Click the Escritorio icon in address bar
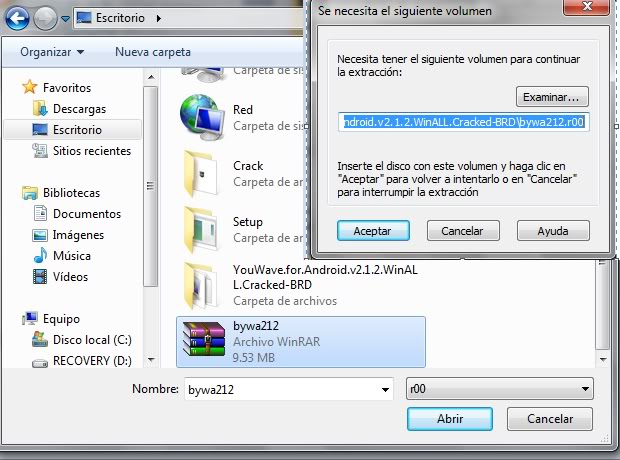The image size is (620, 460). click(84, 18)
